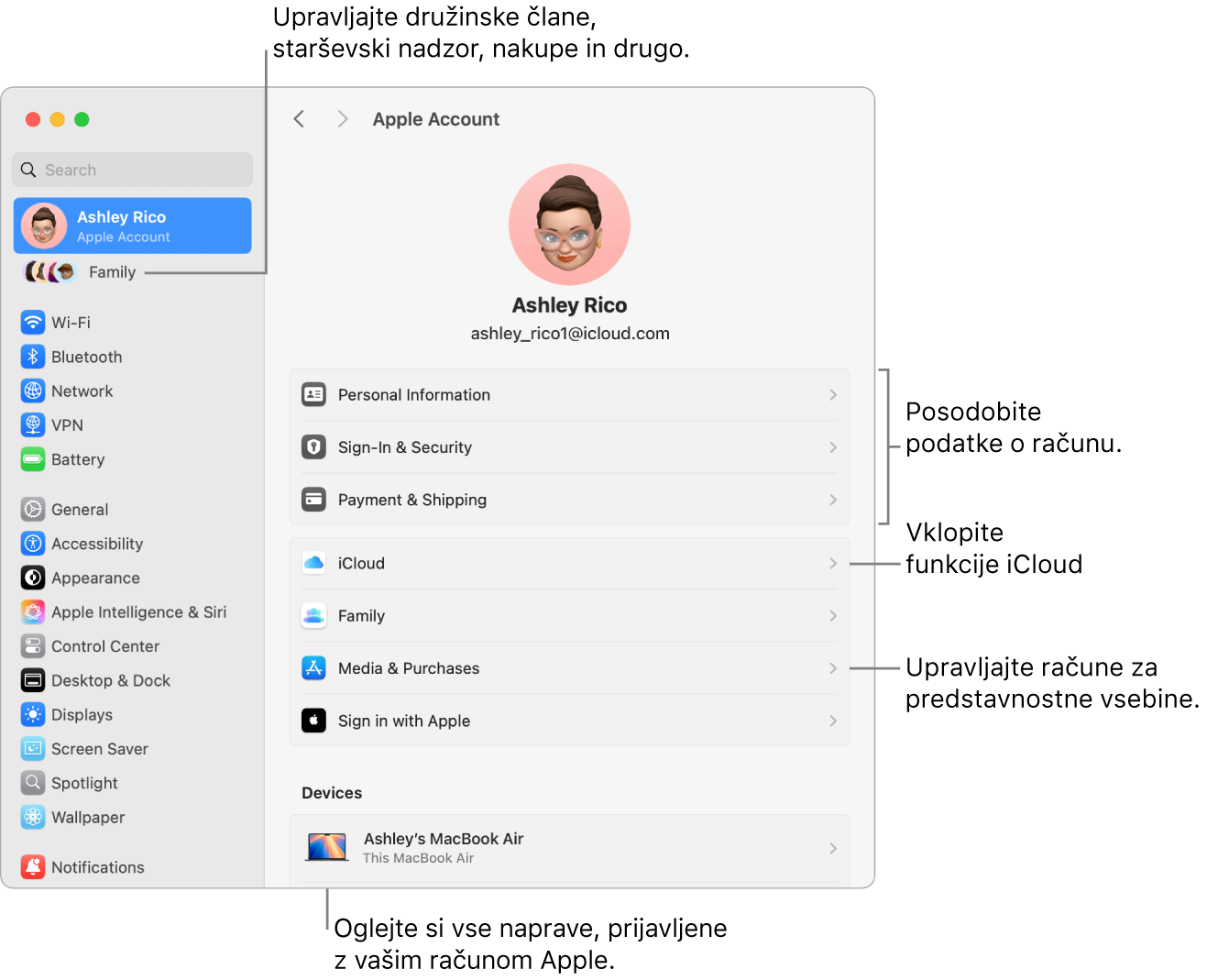Select Notifications label in sidebar
This screenshot has height=980, width=1207.
pyautogui.click(x=98, y=867)
